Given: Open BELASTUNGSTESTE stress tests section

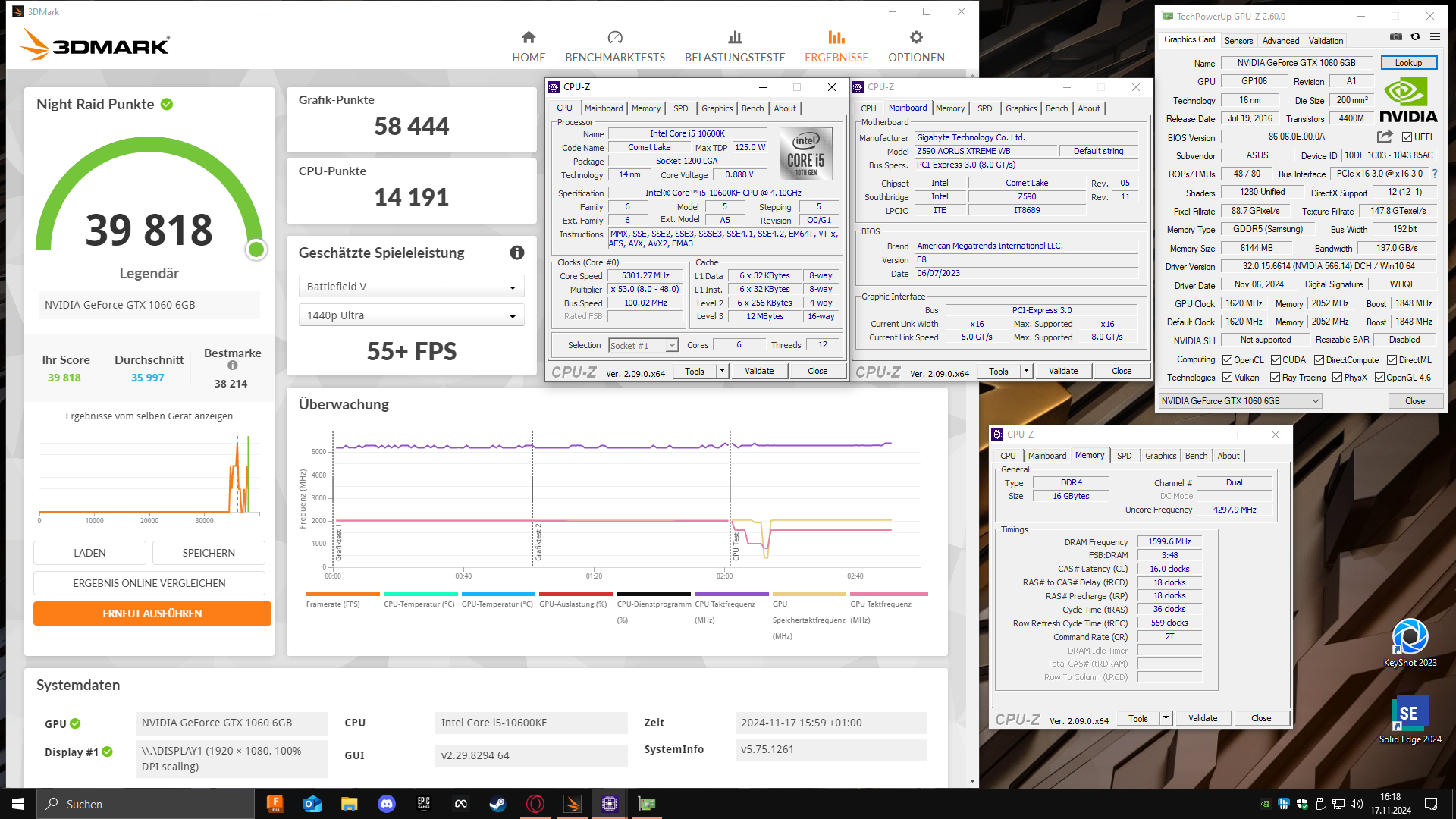Looking at the screenshot, I should click(735, 47).
